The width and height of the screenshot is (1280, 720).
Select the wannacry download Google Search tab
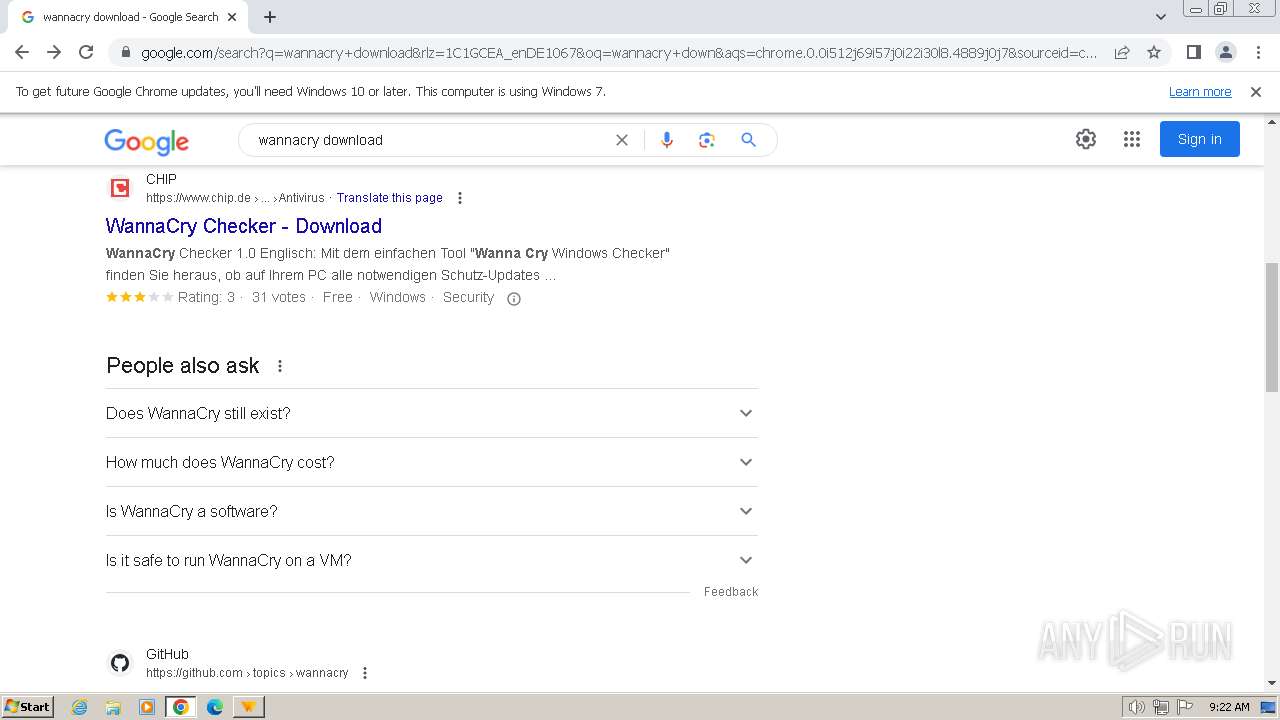tap(130, 17)
